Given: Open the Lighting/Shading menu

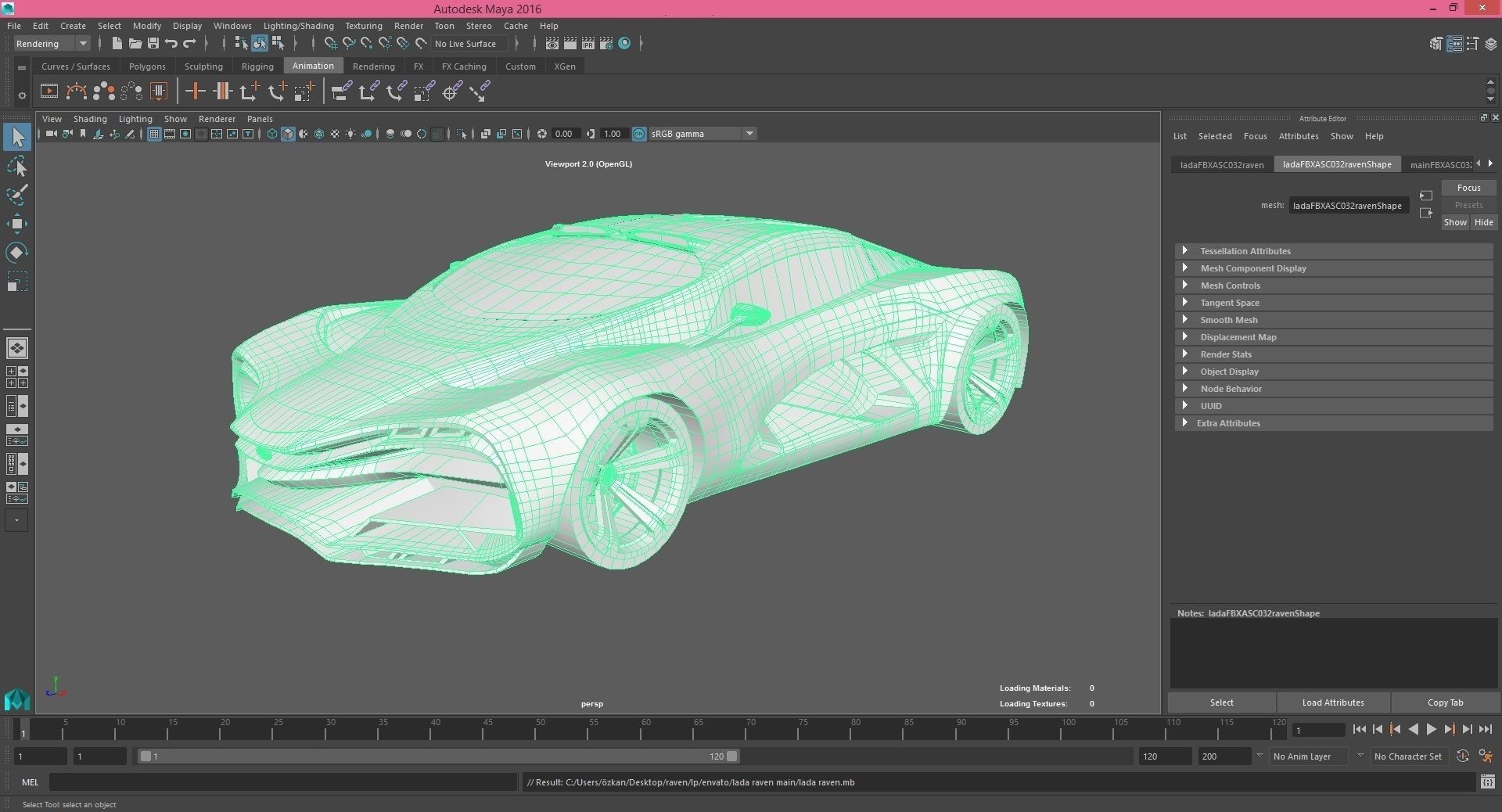Looking at the screenshot, I should (298, 26).
